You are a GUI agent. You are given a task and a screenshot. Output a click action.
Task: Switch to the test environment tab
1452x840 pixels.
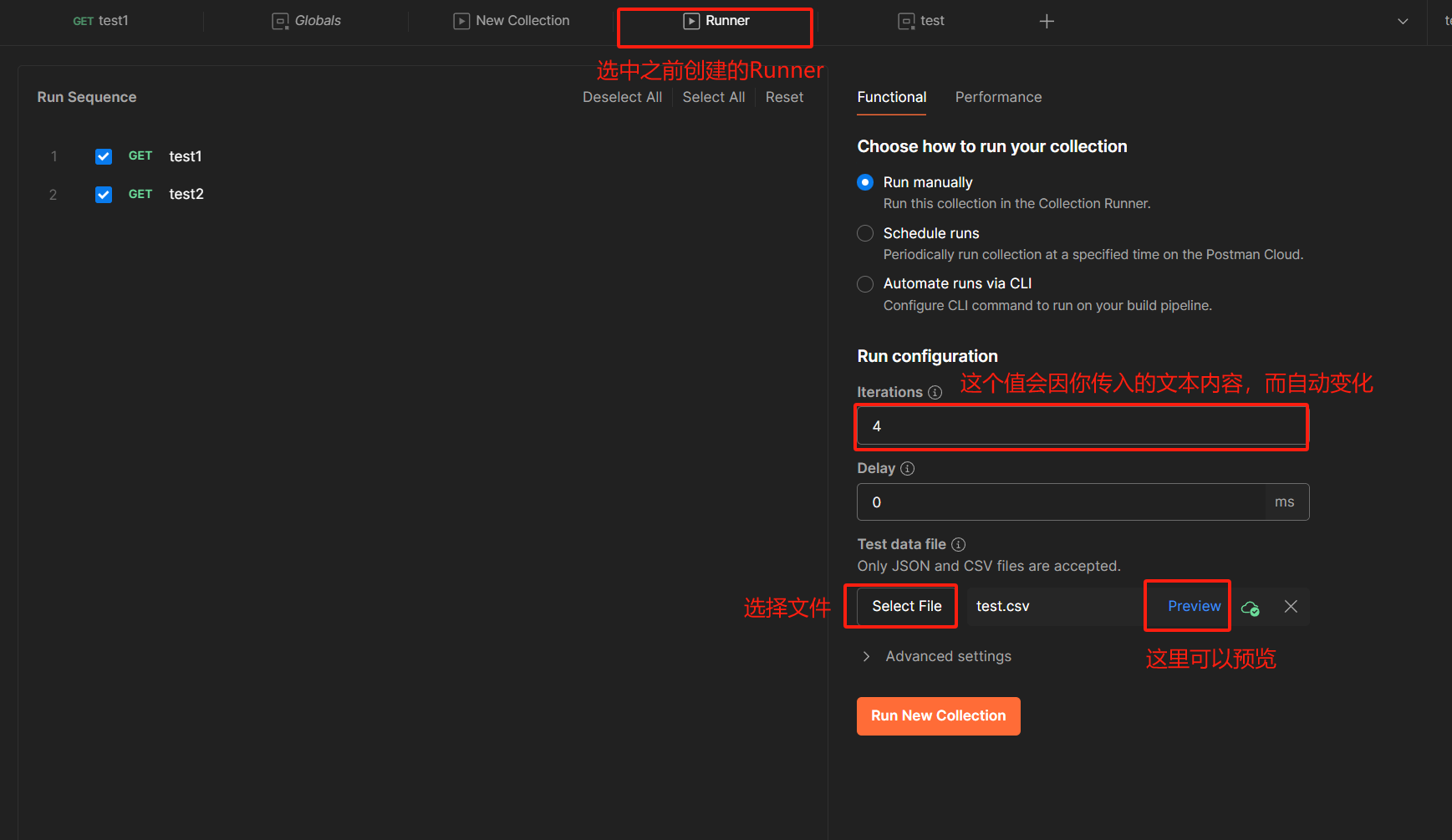[x=921, y=21]
